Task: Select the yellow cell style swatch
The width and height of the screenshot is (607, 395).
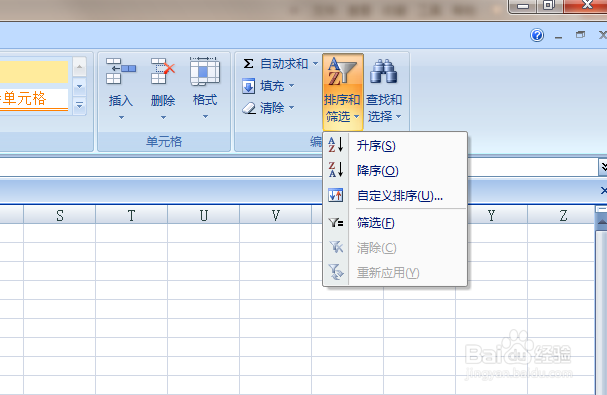Action: click(x=34, y=72)
